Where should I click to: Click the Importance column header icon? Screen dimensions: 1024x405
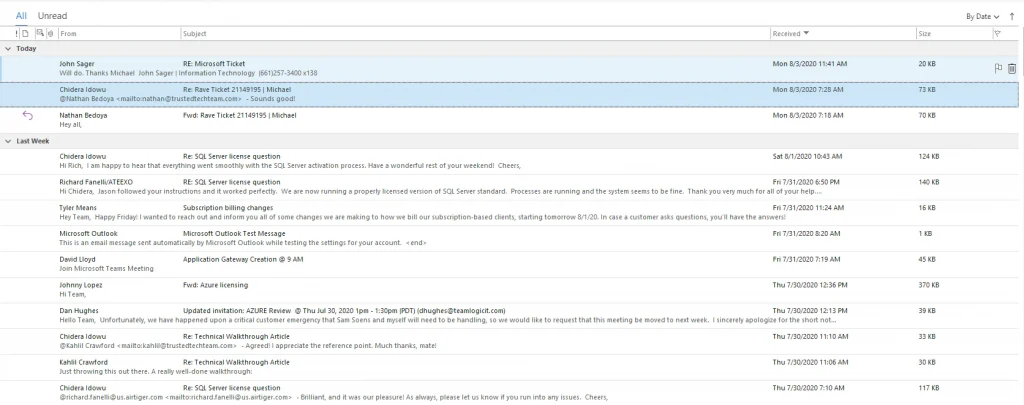(x=17, y=34)
